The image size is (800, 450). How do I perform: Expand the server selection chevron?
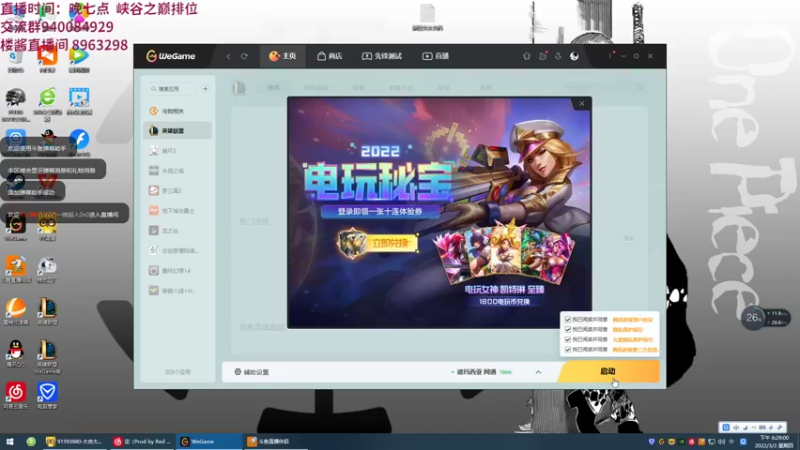538,372
